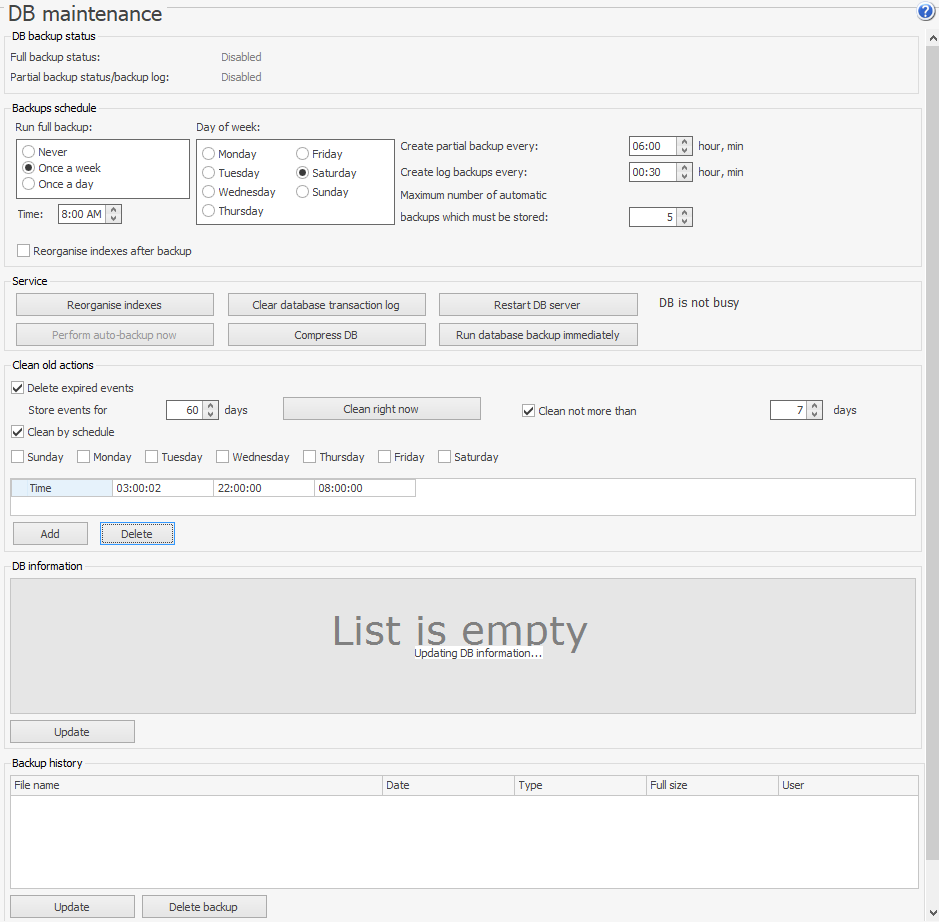The width and height of the screenshot is (939, 922).
Task: Click the blue help question mark icon
Action: click(x=925, y=12)
